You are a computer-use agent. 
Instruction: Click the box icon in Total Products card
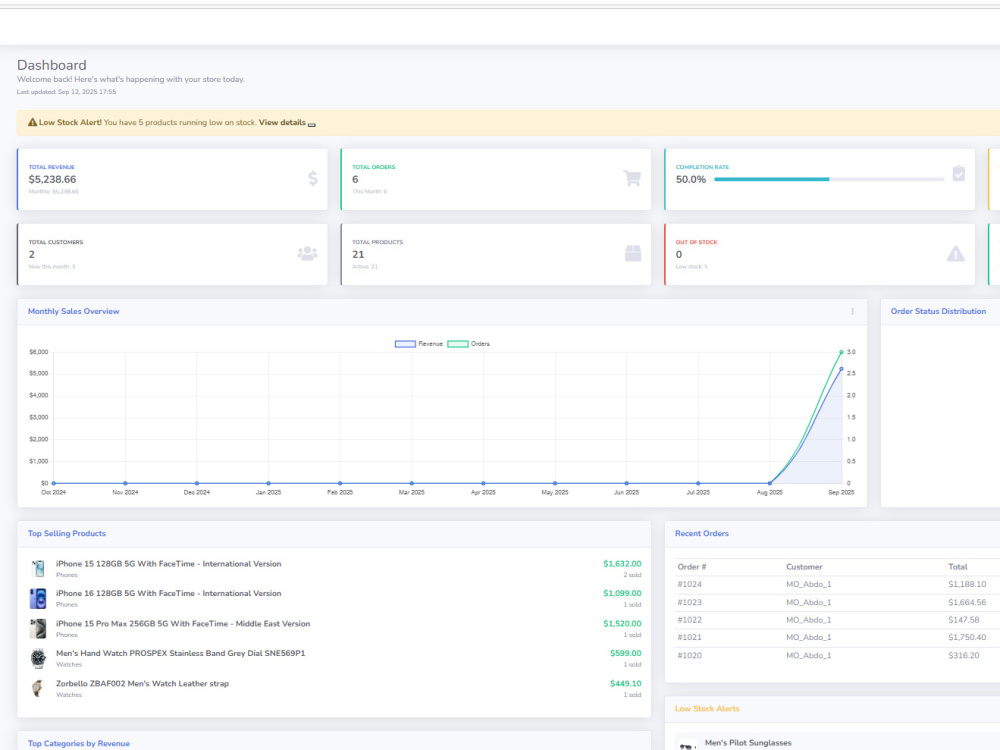[633, 253]
